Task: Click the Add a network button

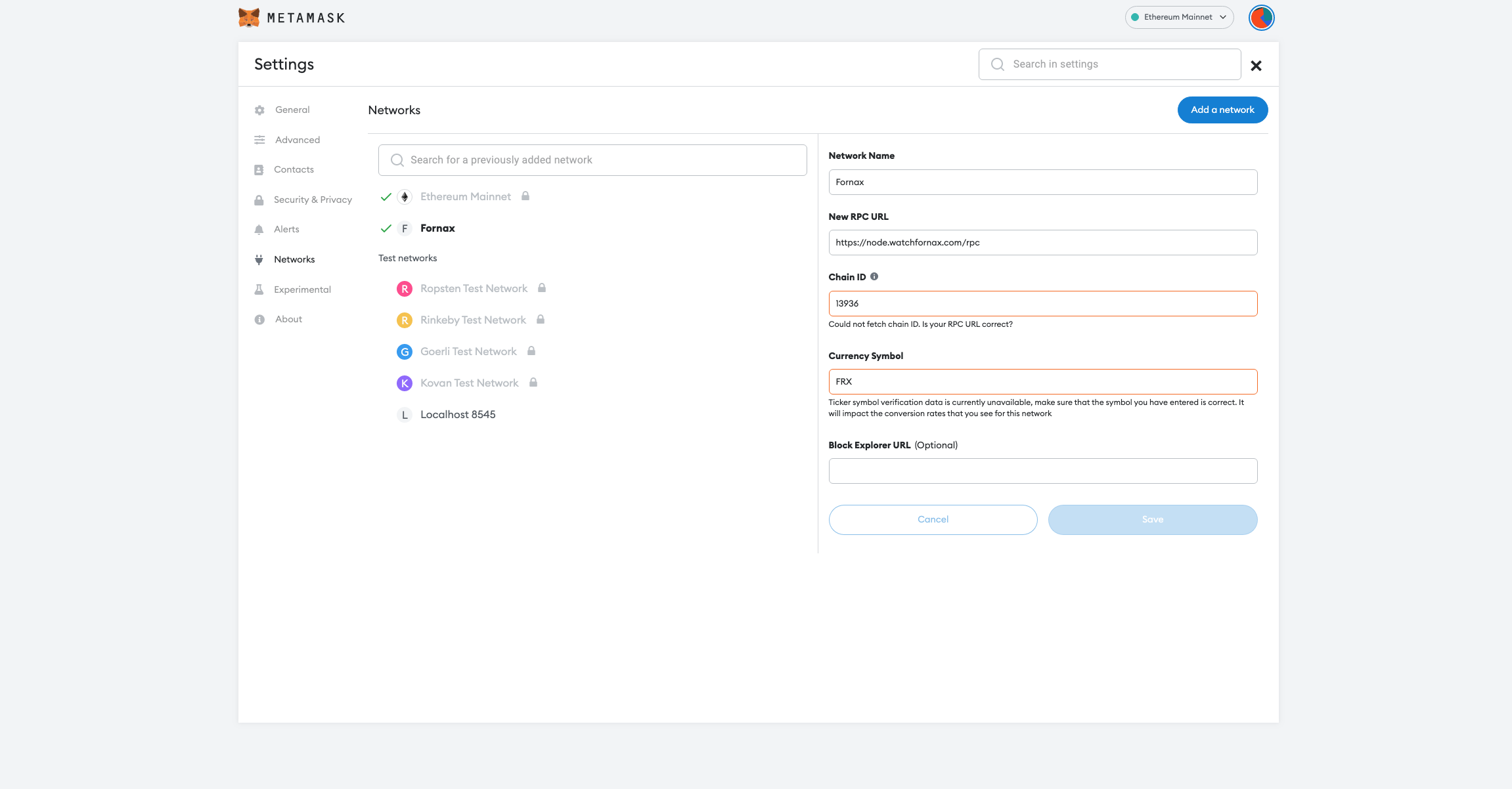Action: pyautogui.click(x=1222, y=110)
